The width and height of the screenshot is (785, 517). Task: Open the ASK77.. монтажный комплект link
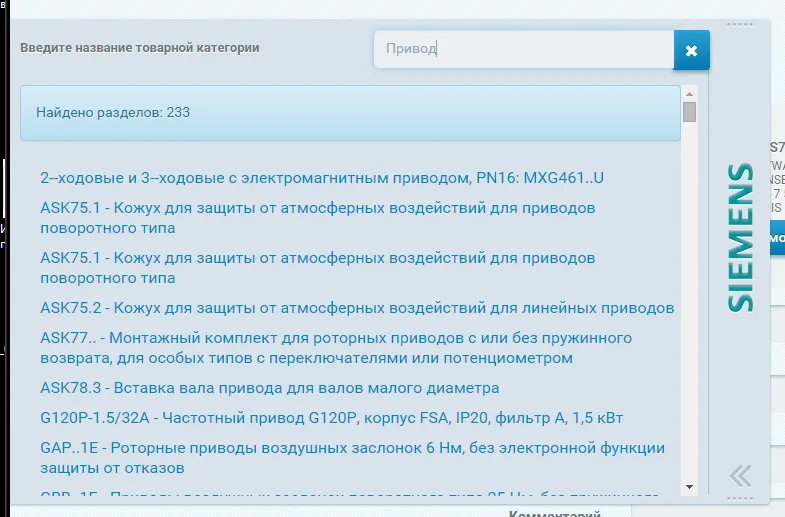point(336,348)
